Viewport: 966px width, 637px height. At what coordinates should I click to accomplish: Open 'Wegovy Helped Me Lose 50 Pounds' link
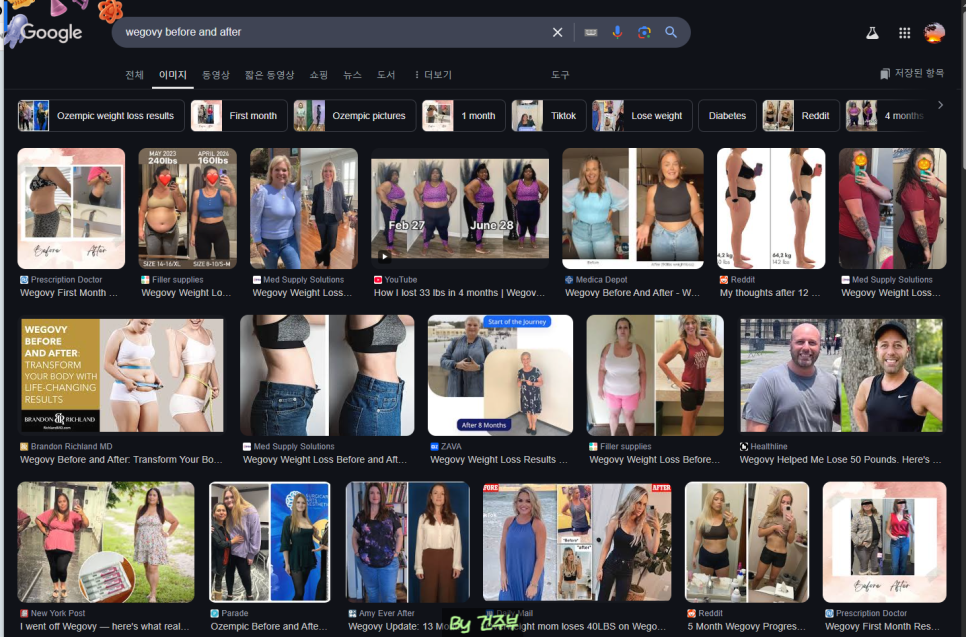click(840, 460)
